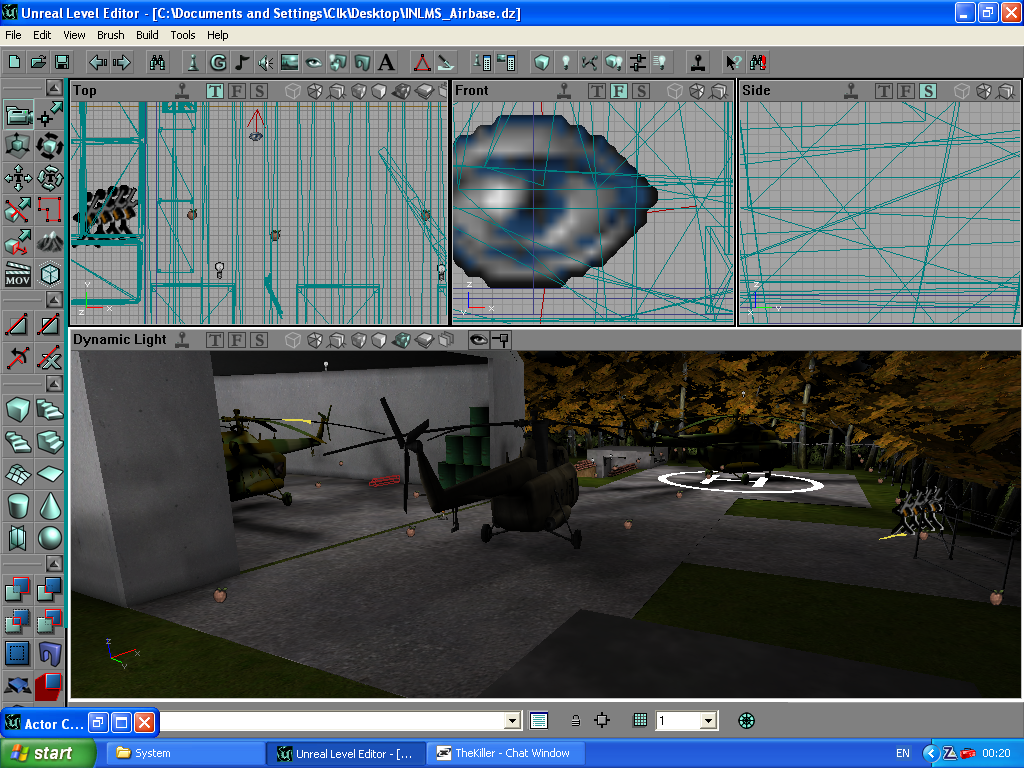Open the Brush menu
The width and height of the screenshot is (1024, 768).
point(110,35)
